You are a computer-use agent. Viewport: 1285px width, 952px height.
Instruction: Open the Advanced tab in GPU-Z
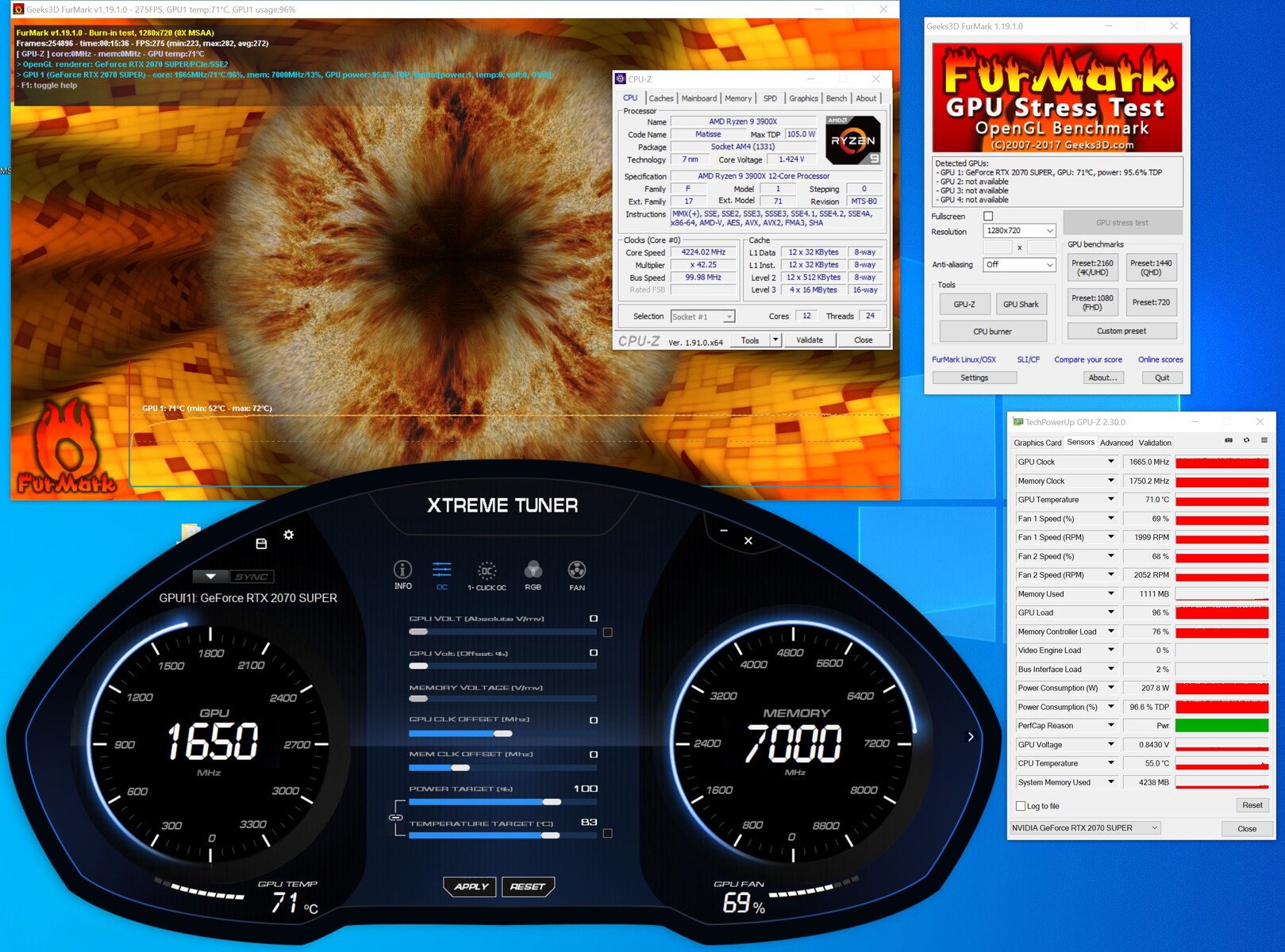click(1116, 443)
